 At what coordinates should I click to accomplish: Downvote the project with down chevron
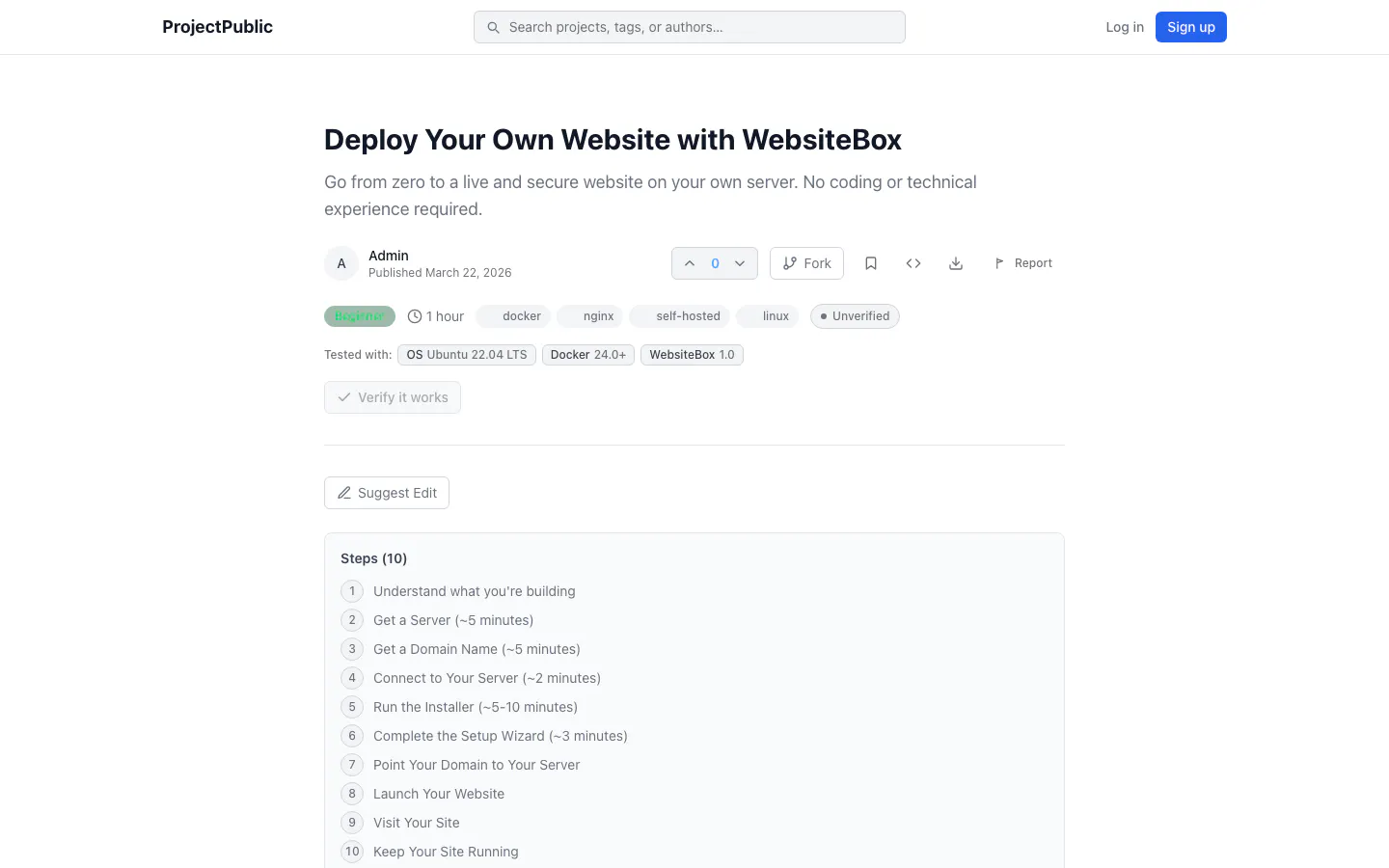pyautogui.click(x=740, y=263)
